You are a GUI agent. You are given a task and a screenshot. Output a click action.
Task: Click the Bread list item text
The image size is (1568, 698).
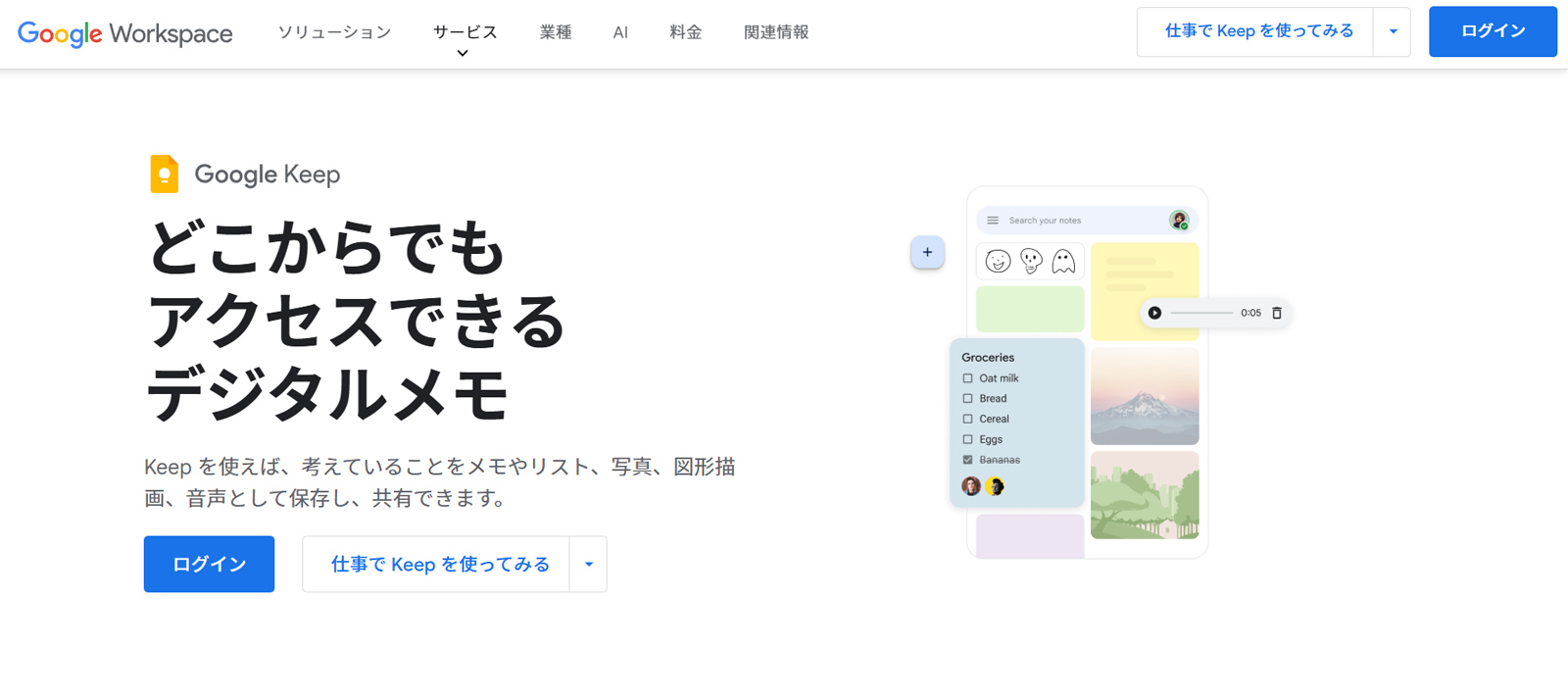(993, 399)
